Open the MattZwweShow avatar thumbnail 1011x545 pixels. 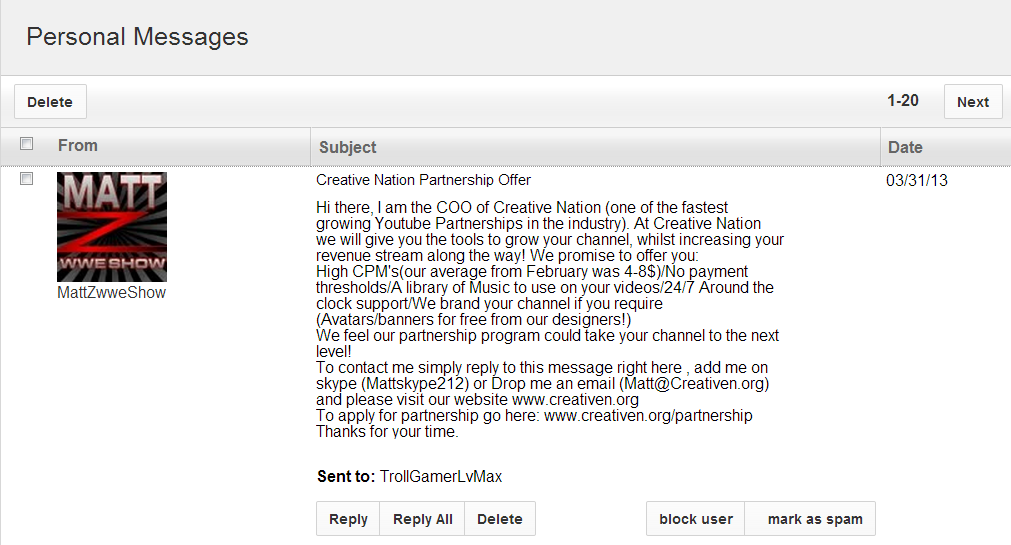(112, 226)
